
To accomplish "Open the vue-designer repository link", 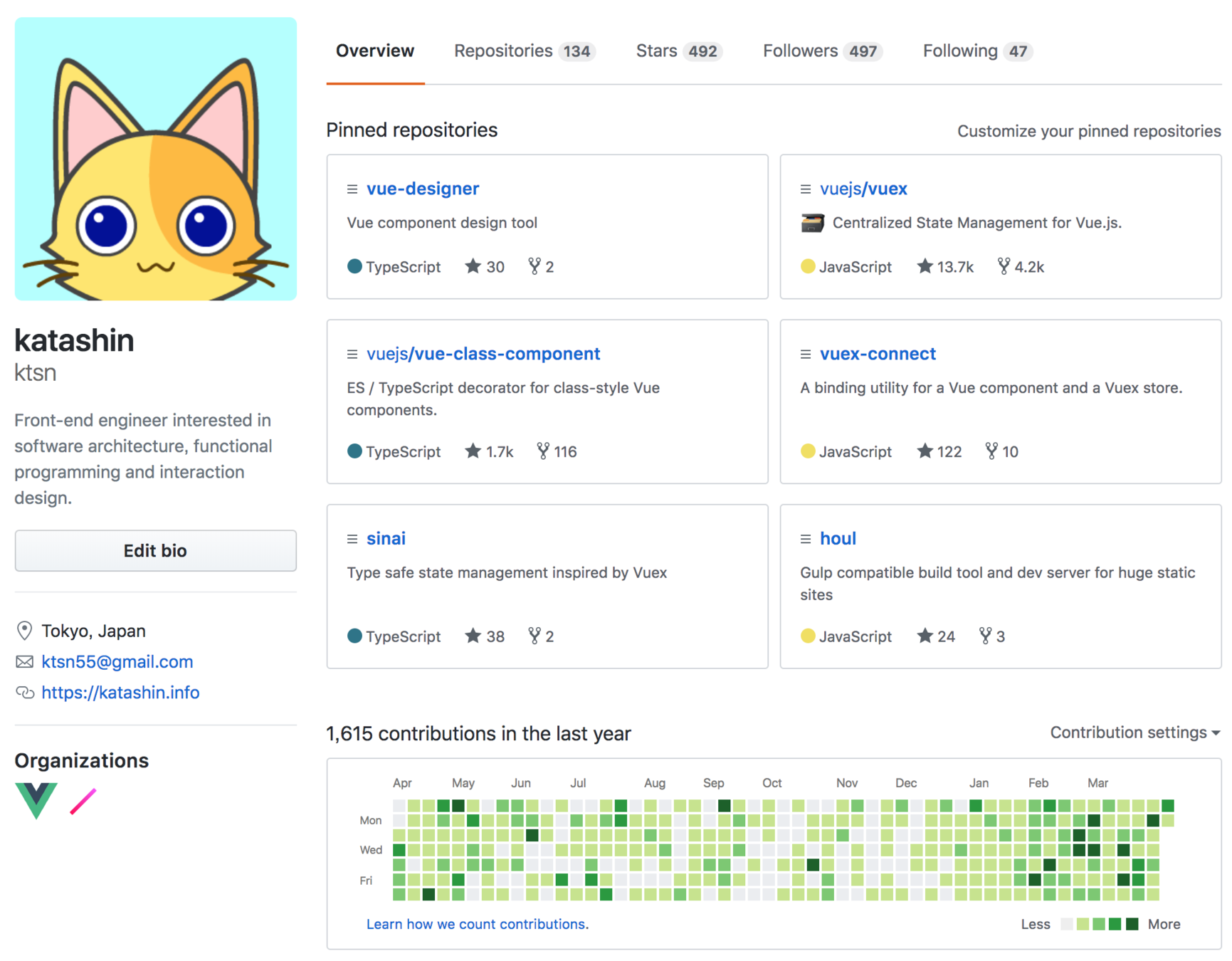I will click(423, 189).
